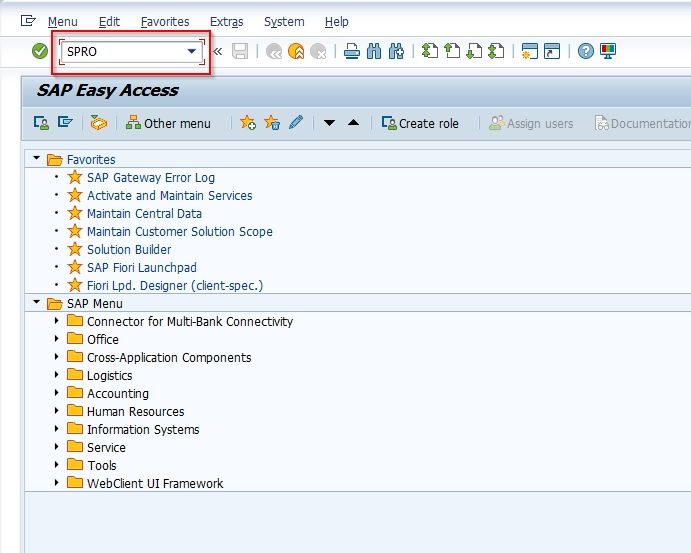
Task: Open the Help menu
Action: tap(336, 22)
